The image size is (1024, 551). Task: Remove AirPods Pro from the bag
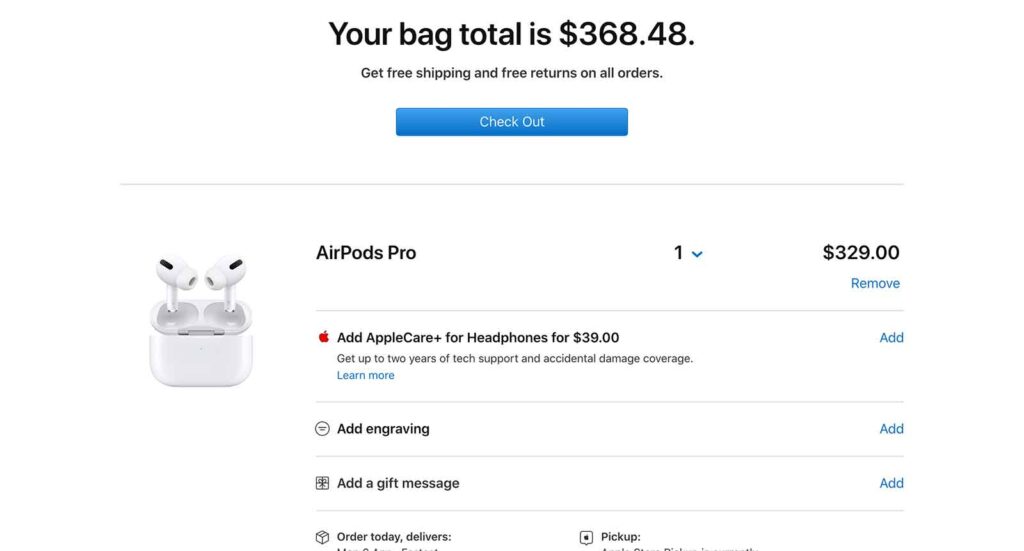(875, 283)
